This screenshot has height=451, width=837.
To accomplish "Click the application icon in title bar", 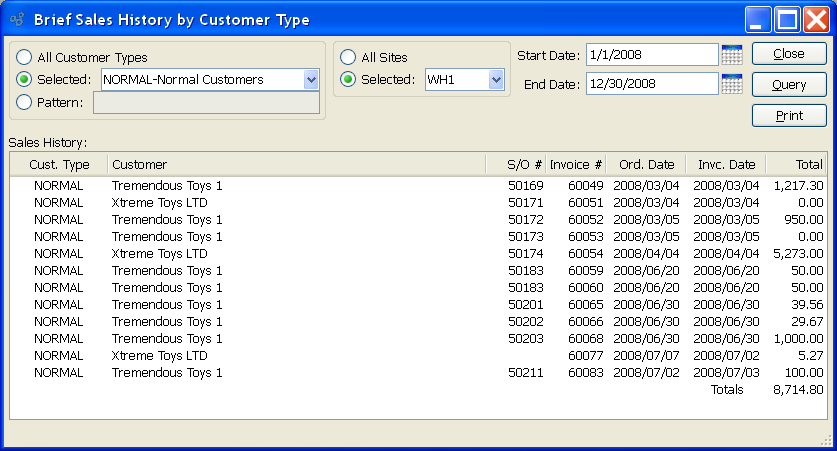I will 16,19.
